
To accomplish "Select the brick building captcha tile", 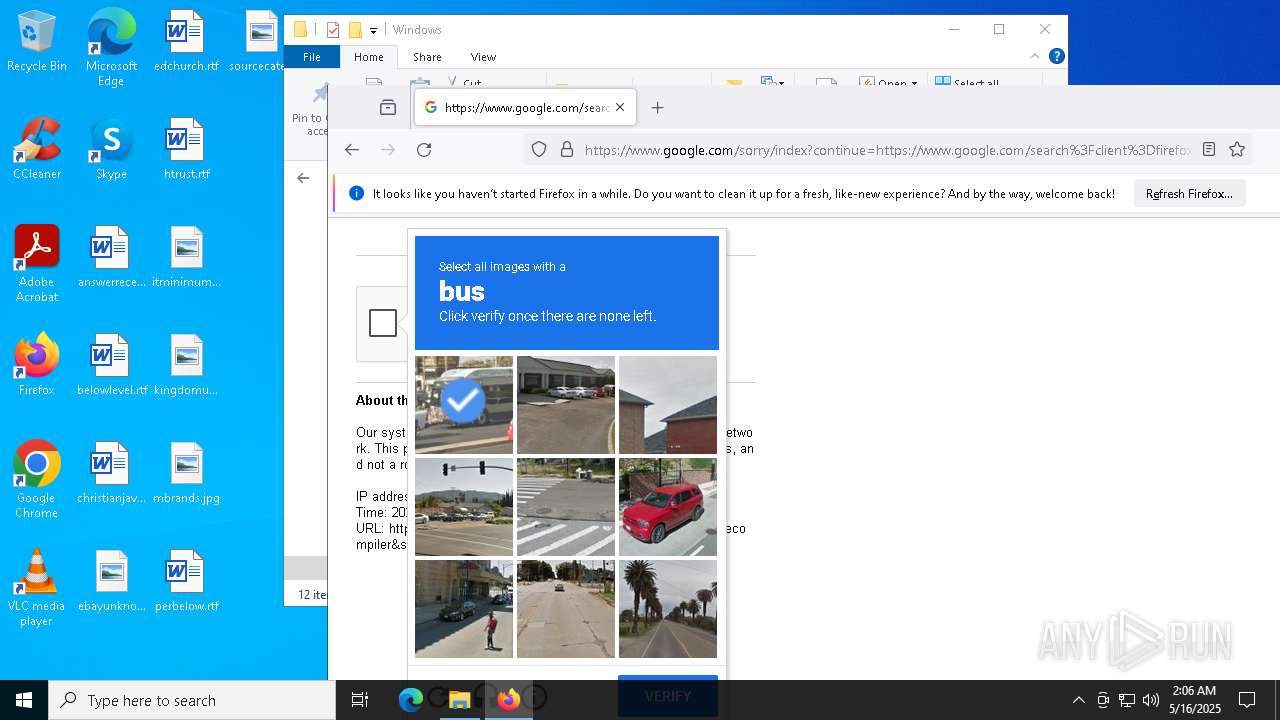I will coord(668,405).
